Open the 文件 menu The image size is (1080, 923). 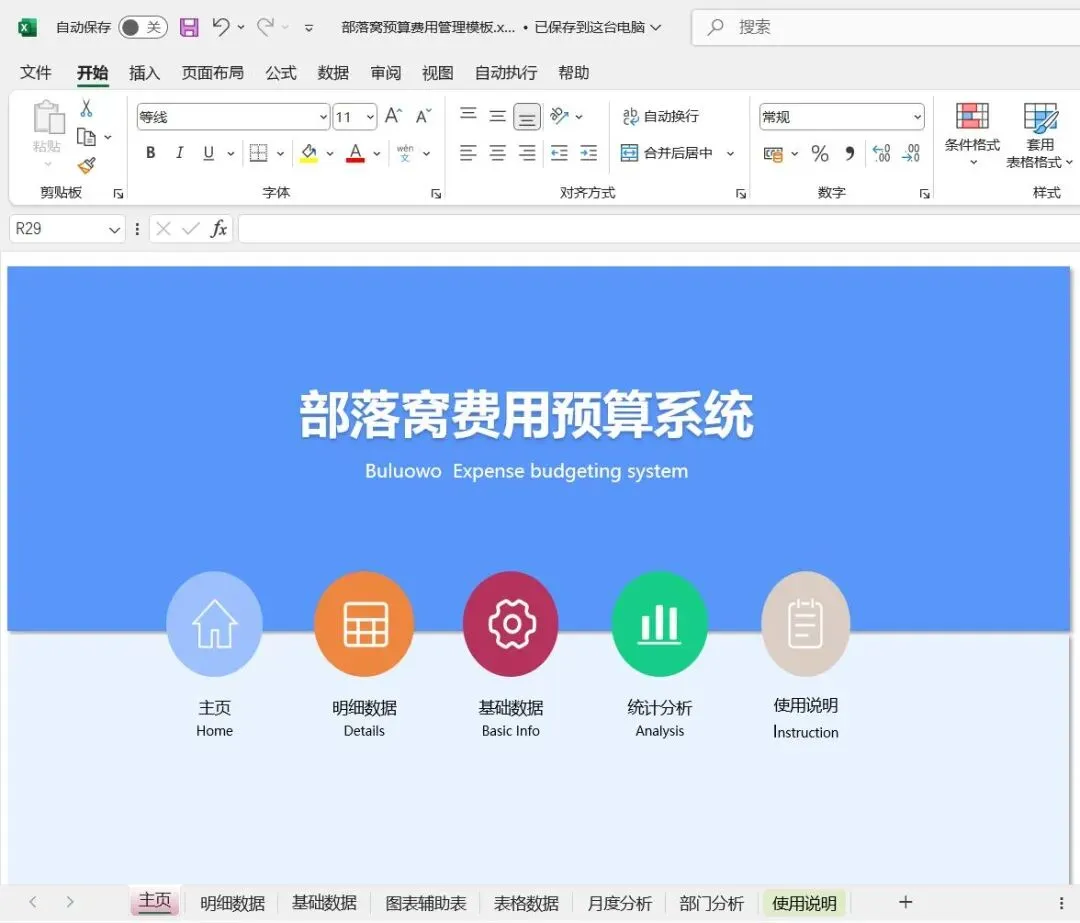click(x=35, y=72)
